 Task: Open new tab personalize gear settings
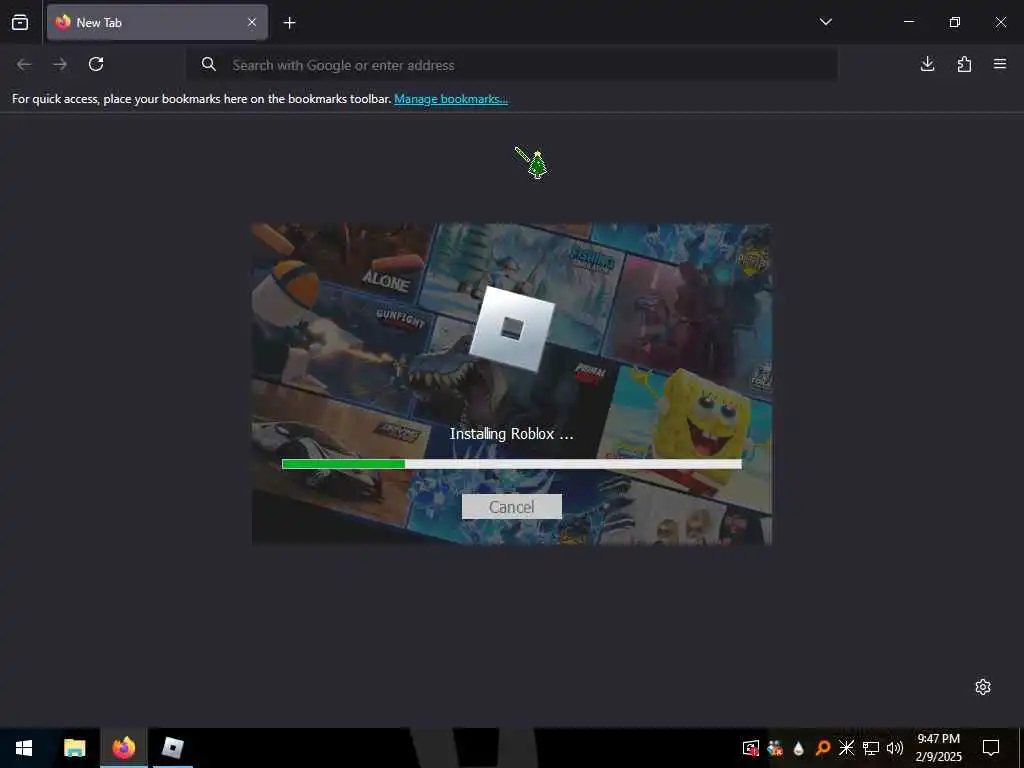pyautogui.click(x=983, y=687)
